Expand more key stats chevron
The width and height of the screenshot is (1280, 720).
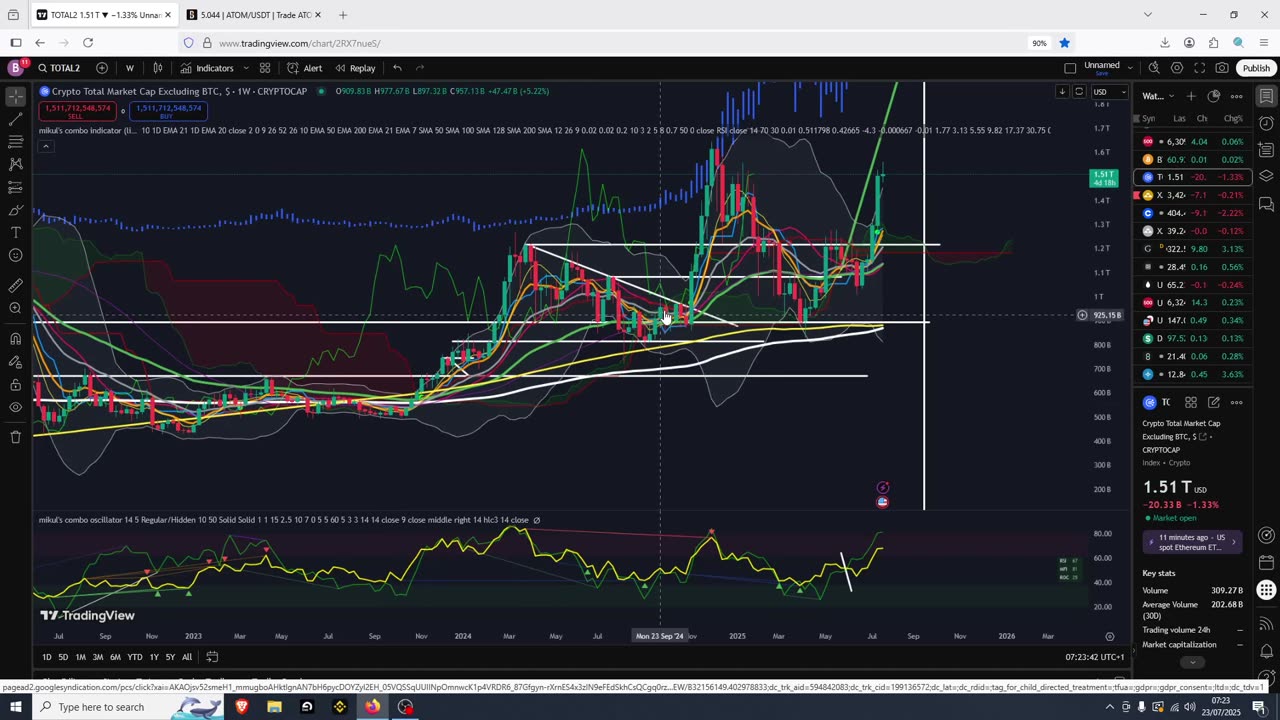pos(1191,662)
